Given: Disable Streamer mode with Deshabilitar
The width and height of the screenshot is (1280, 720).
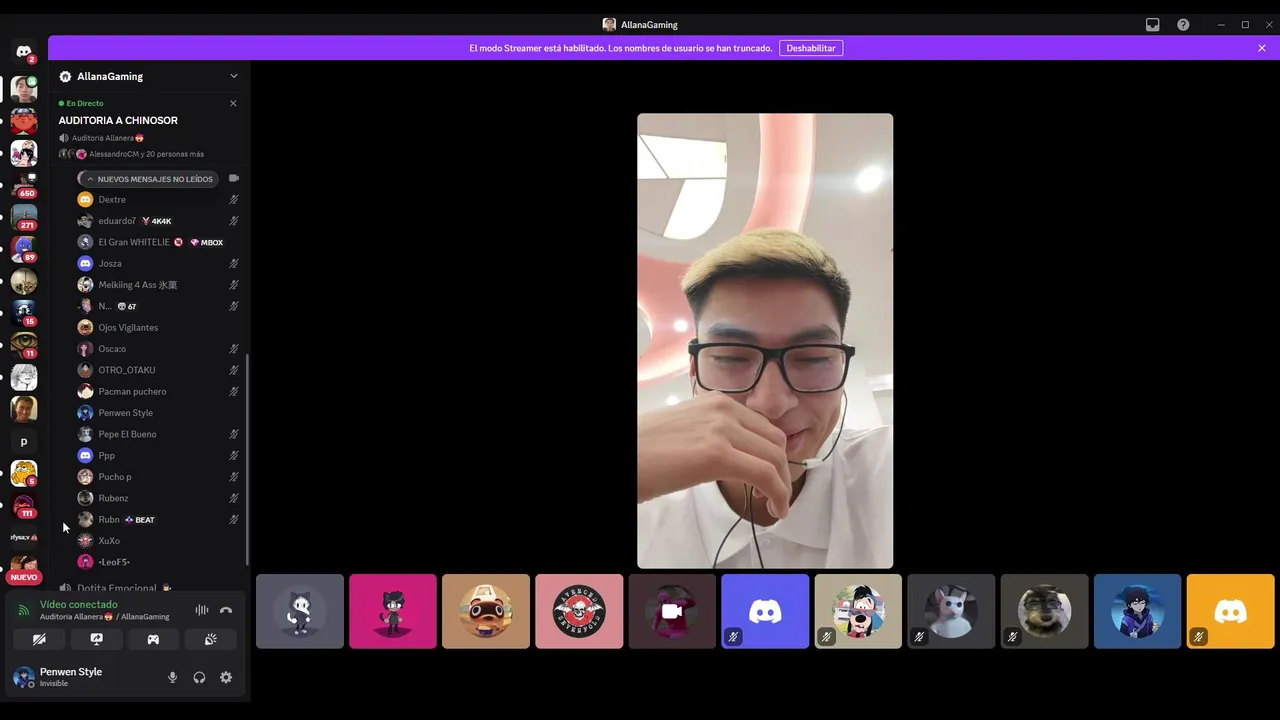Looking at the screenshot, I should (811, 48).
